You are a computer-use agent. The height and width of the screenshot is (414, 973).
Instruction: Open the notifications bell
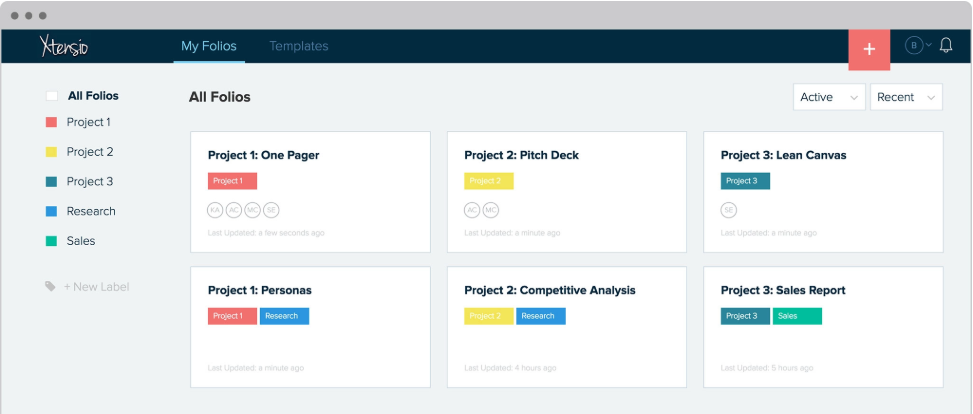pyautogui.click(x=946, y=45)
